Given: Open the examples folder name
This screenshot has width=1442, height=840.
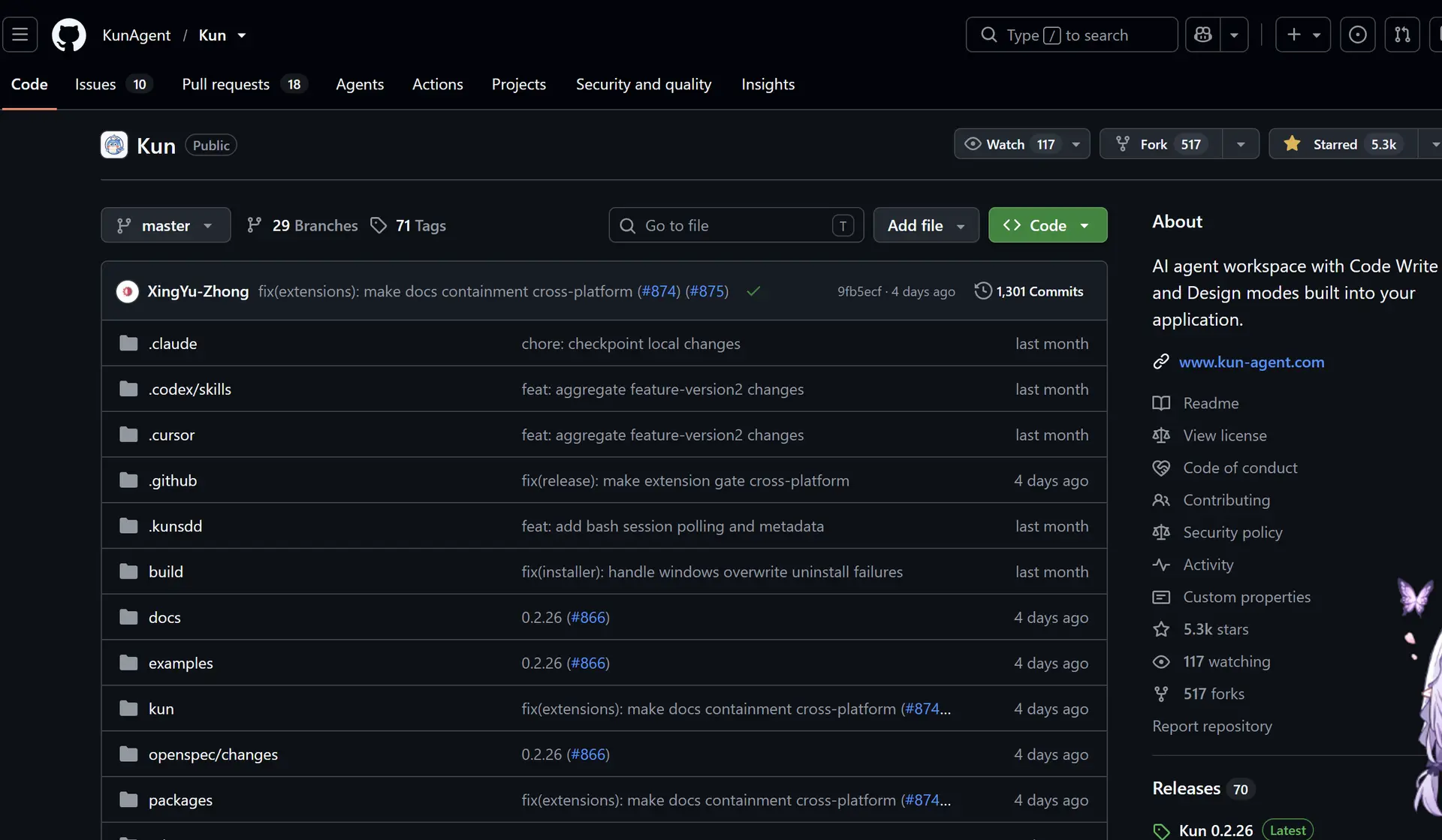Looking at the screenshot, I should 181,663.
